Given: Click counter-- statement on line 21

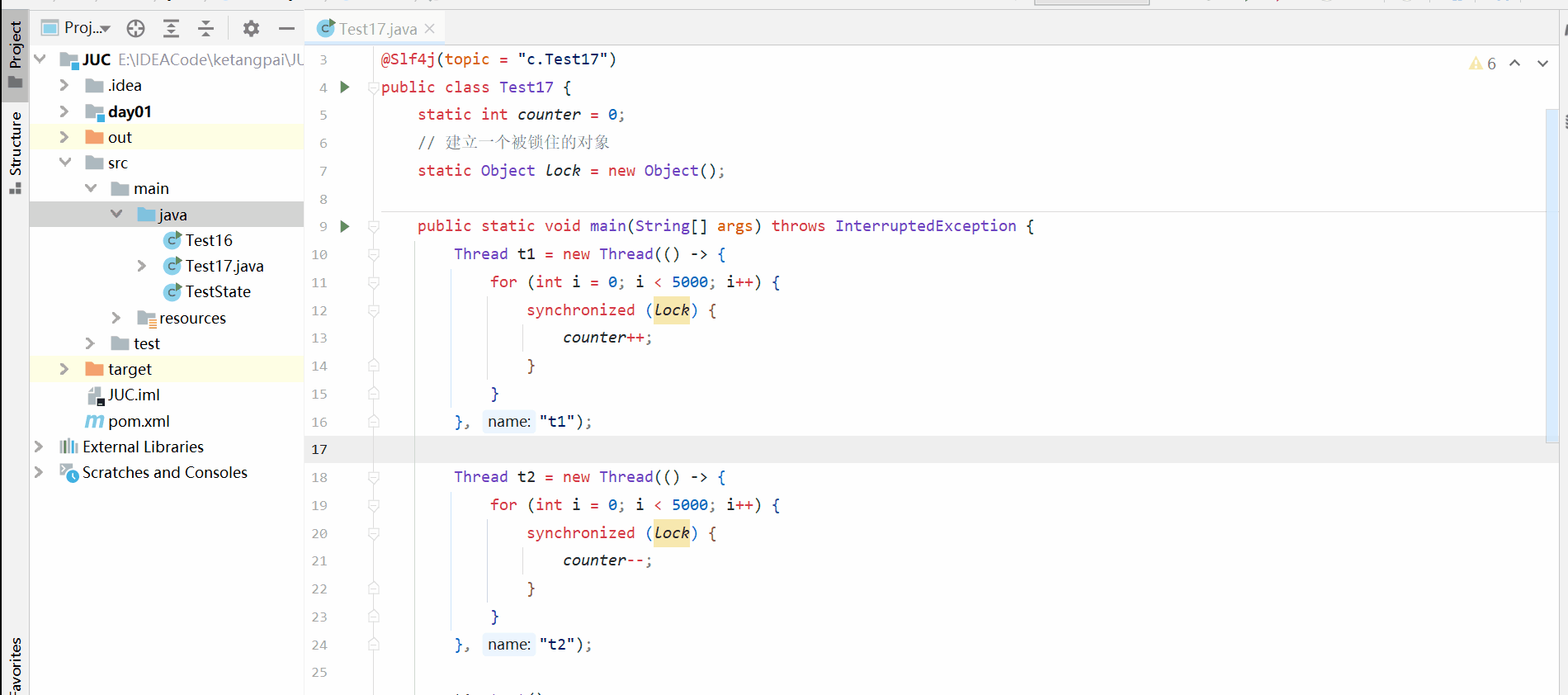Looking at the screenshot, I should 607,560.
